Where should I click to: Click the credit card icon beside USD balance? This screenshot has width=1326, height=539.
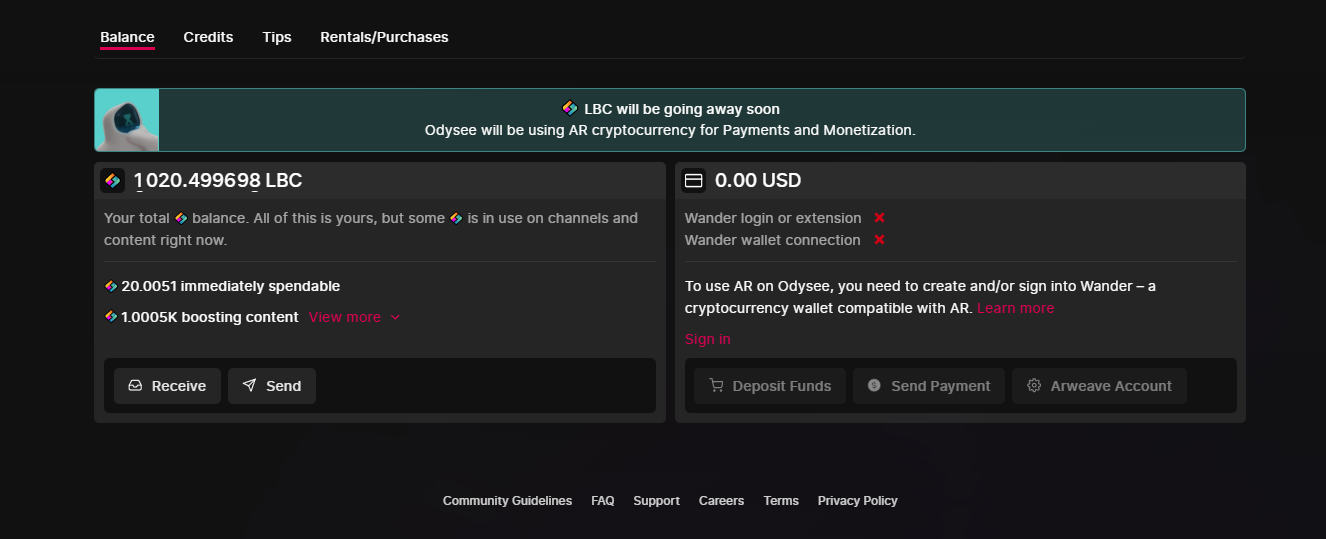click(693, 181)
